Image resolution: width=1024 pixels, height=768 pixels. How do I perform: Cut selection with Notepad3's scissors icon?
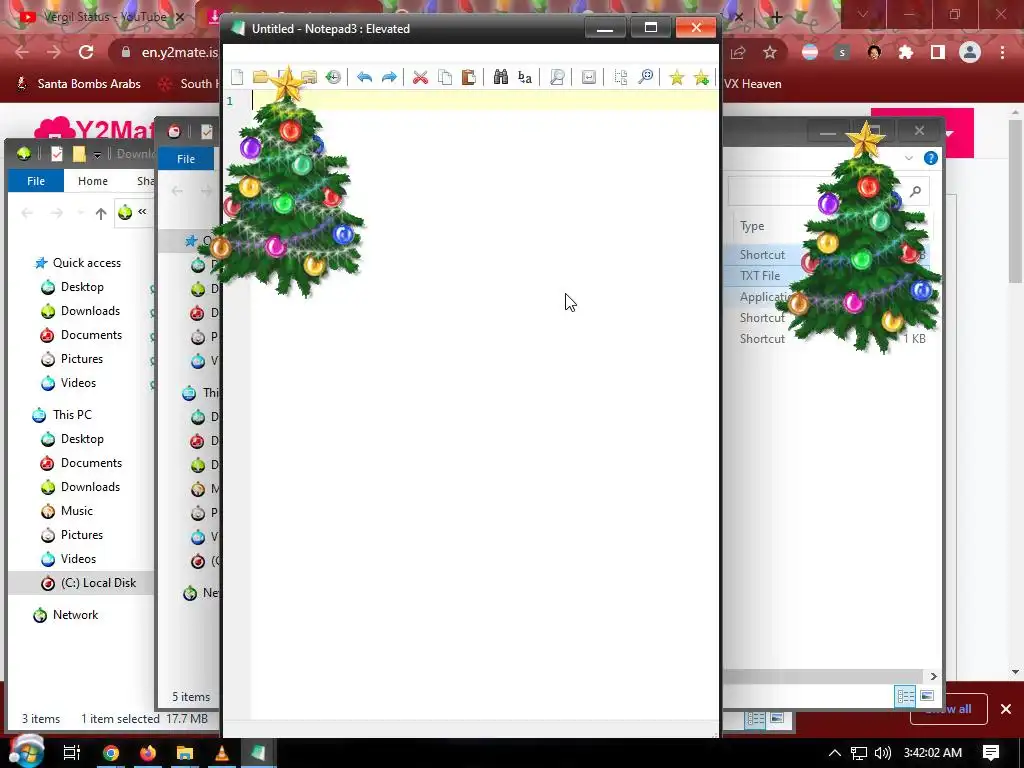[420, 78]
